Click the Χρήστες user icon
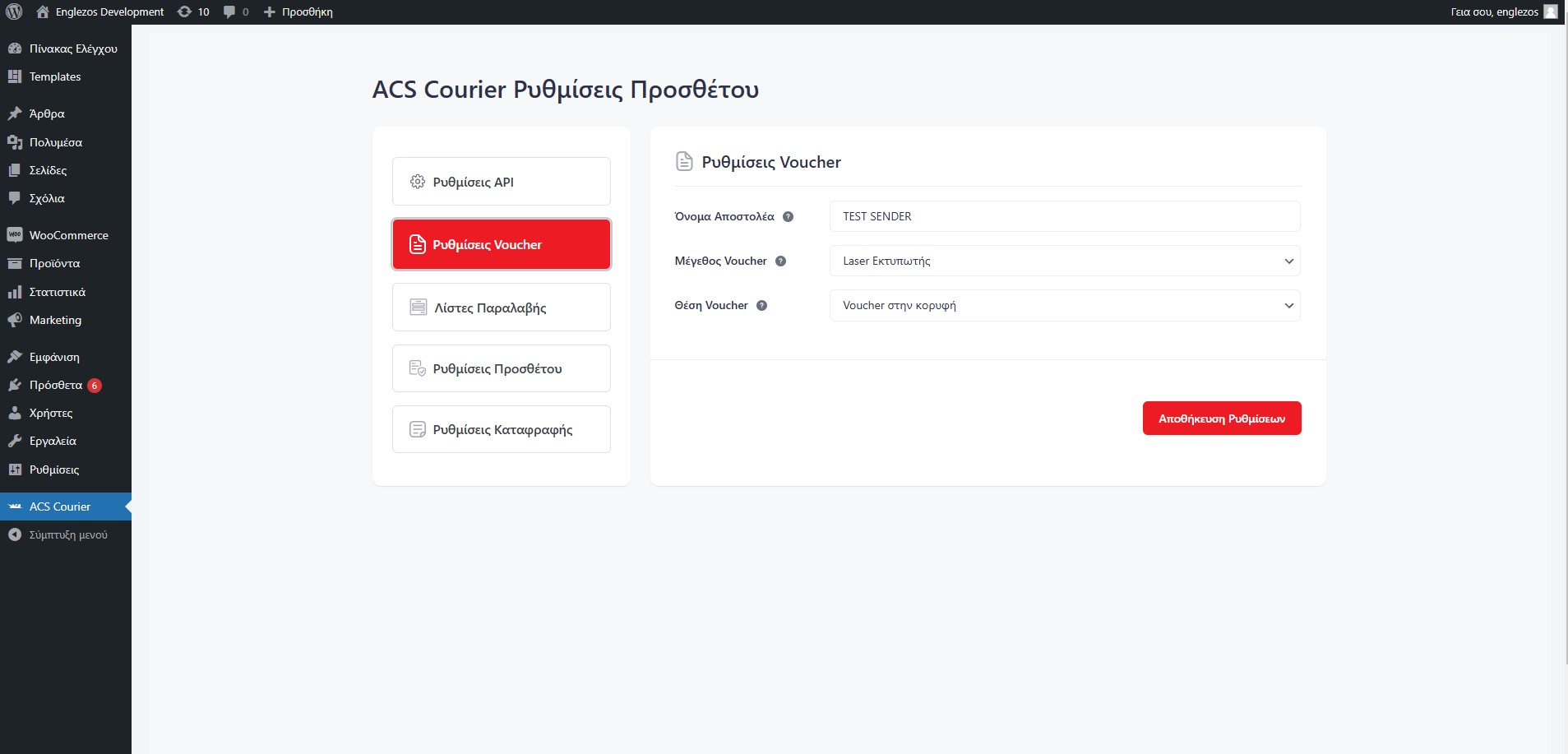 pos(15,413)
